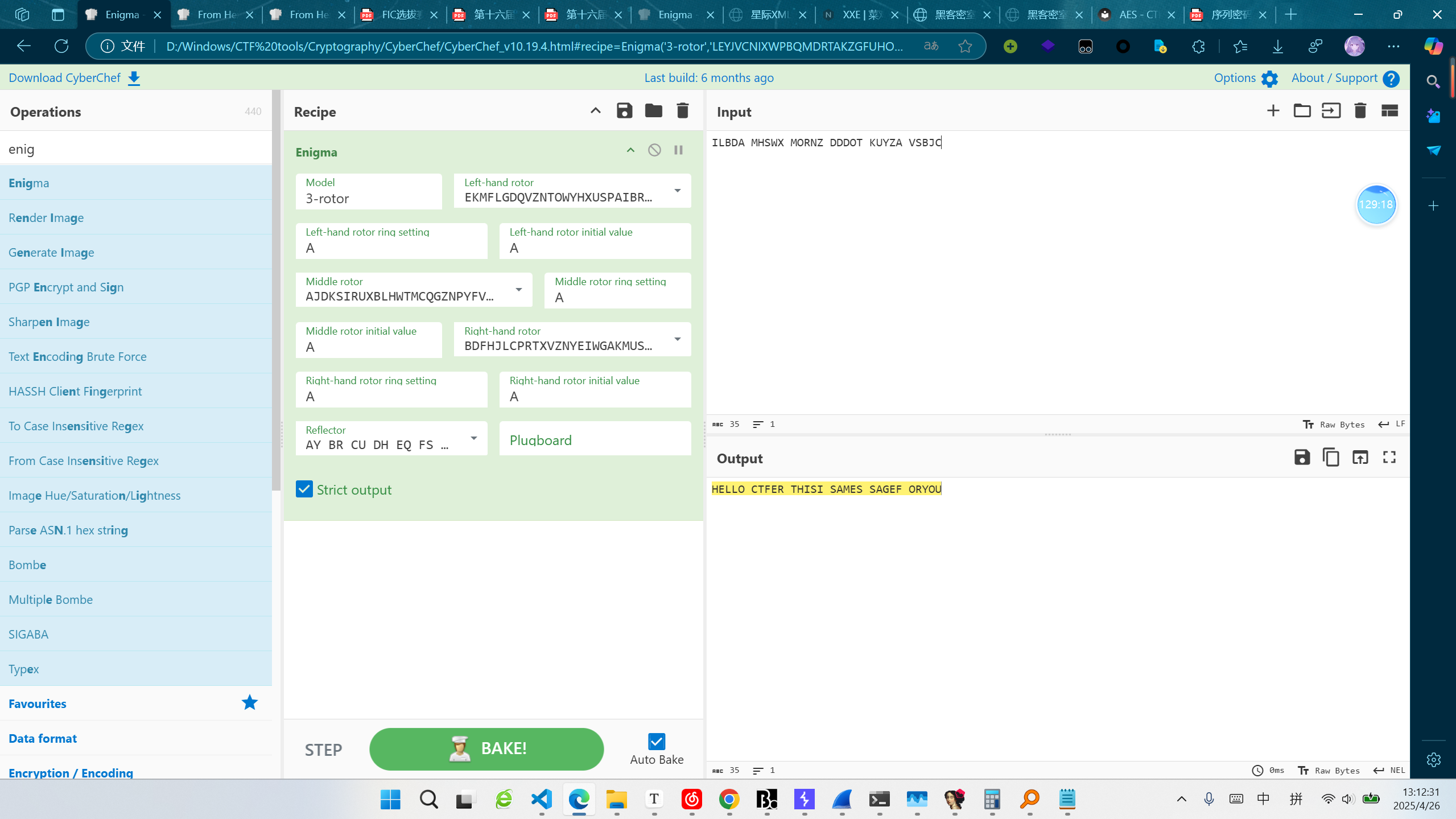The image size is (1456, 819).
Task: Load recipe via folder icon
Action: [653, 111]
